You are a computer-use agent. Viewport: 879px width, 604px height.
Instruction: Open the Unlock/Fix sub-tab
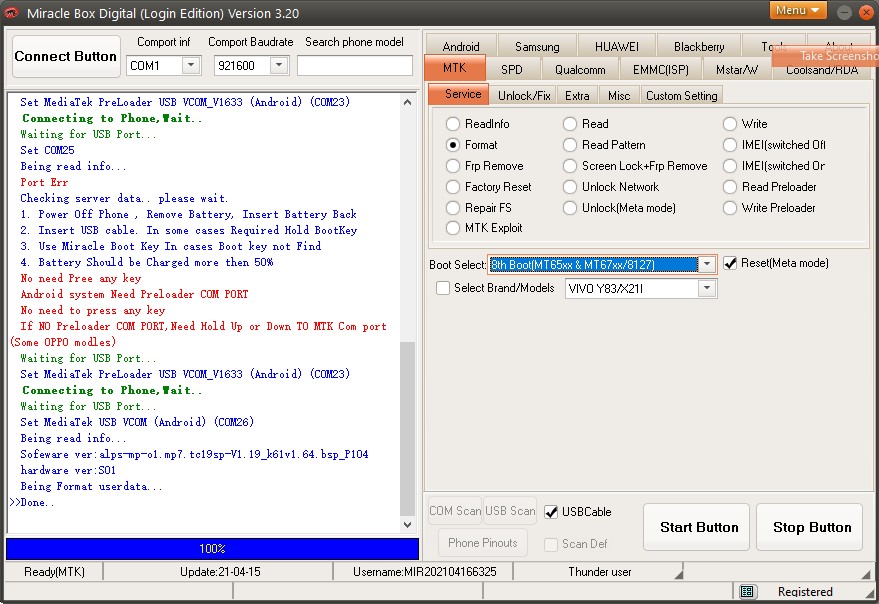(x=524, y=95)
